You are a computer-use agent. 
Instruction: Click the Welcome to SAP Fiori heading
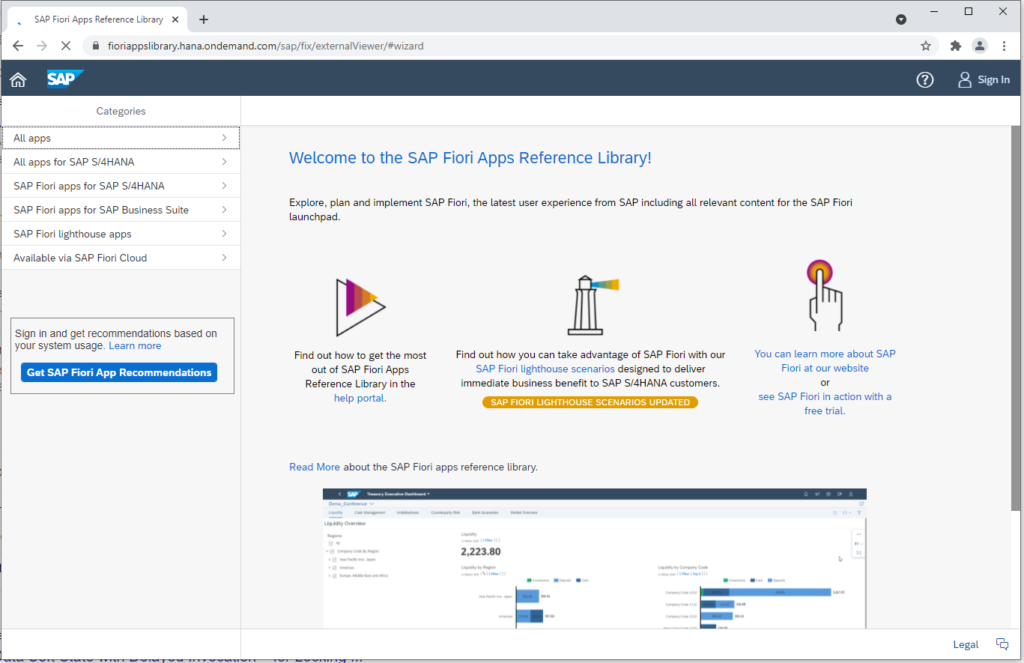470,158
